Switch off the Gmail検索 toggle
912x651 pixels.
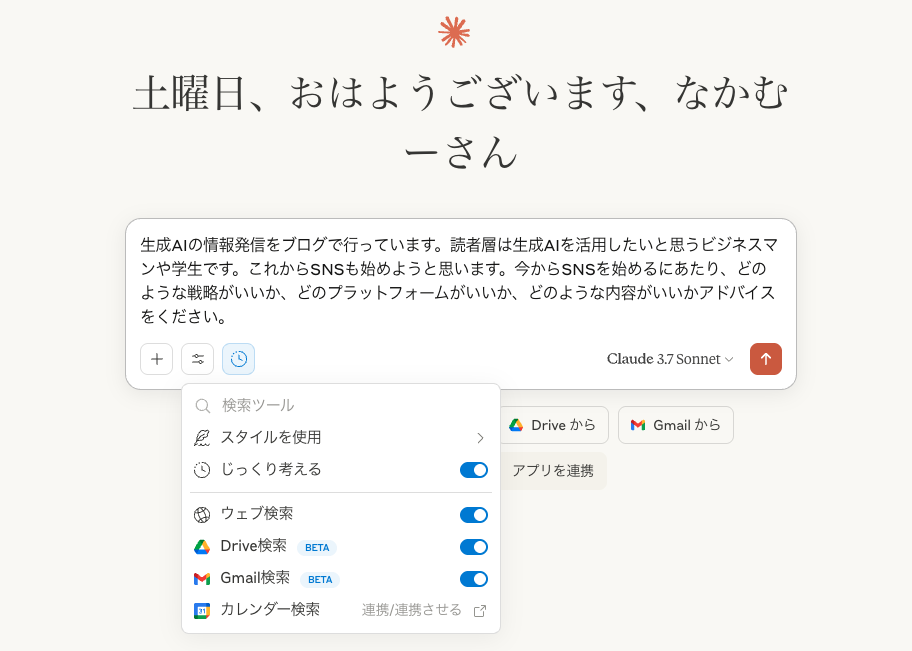[474, 579]
